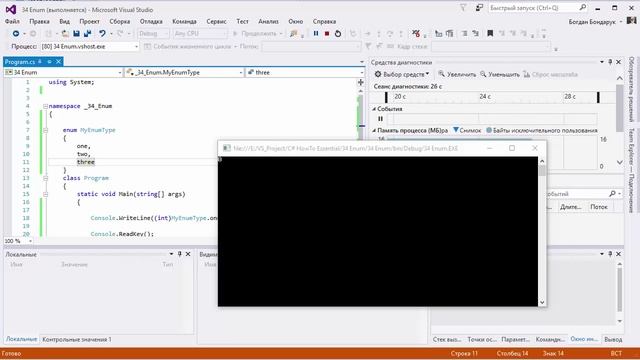Viewport: 640px width, 360px height.
Task: Click the Find in Files icon
Action: tap(293, 33)
